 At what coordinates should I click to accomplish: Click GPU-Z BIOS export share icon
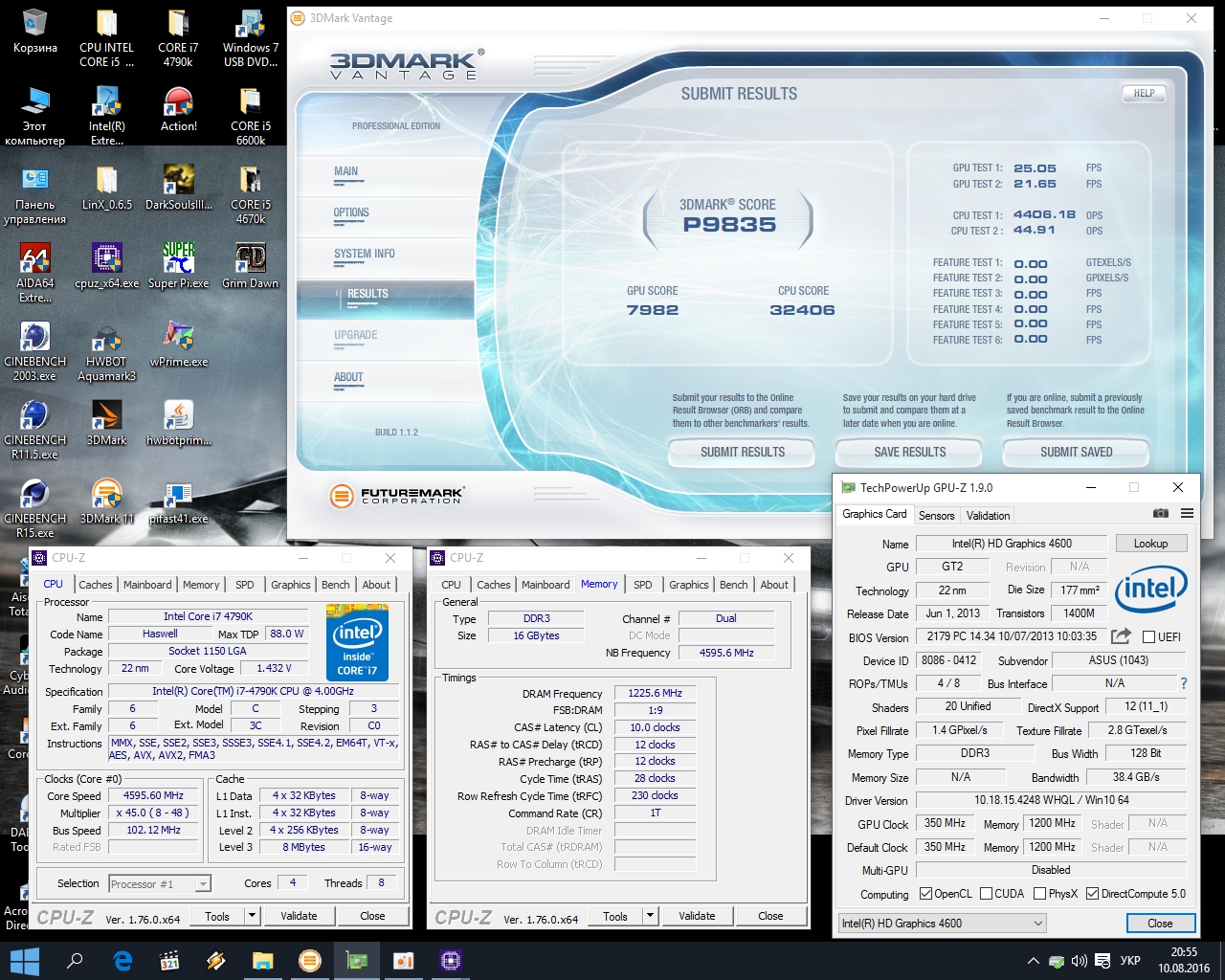pos(1121,636)
